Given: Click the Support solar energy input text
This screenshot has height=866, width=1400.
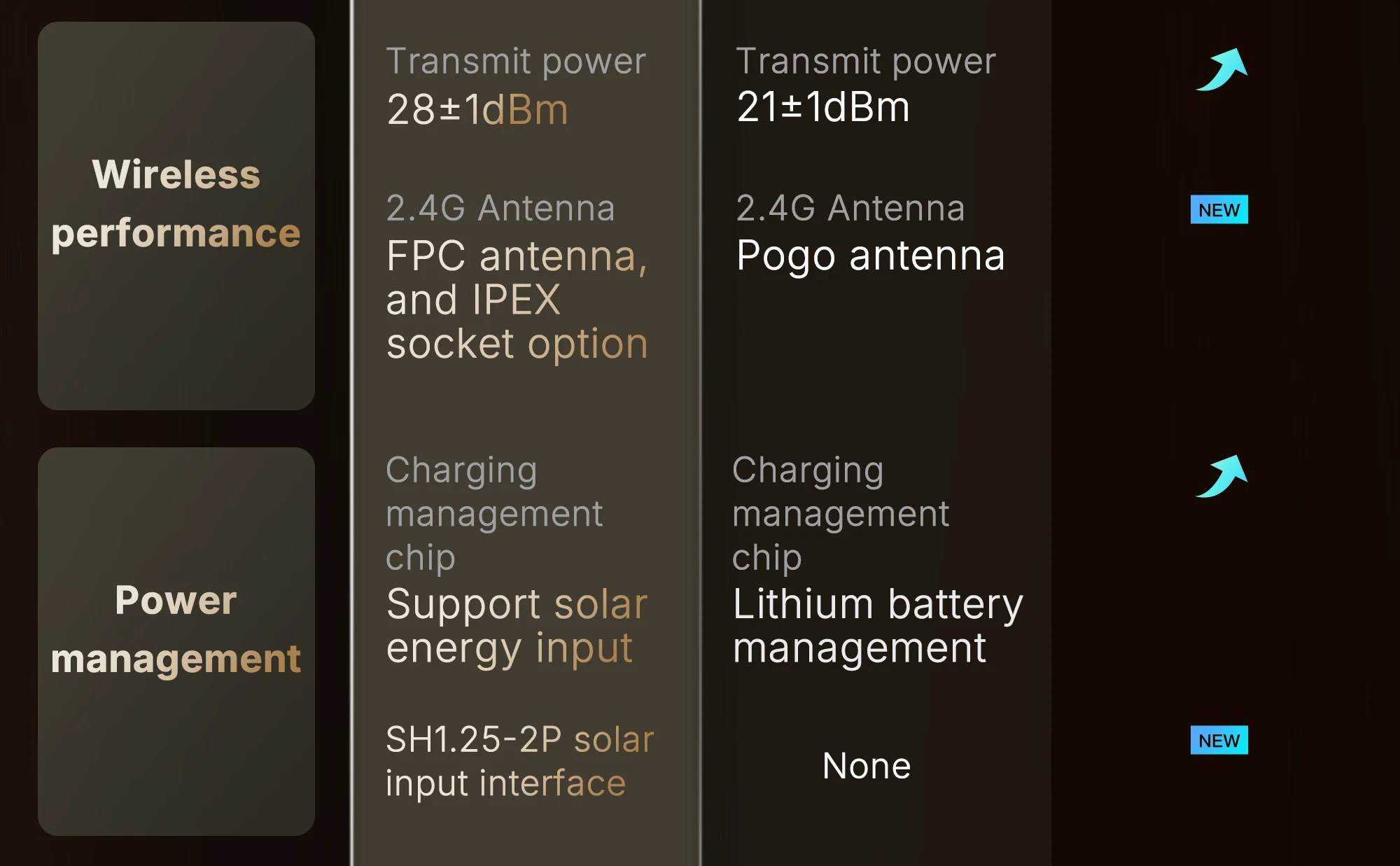Looking at the screenshot, I should click(x=517, y=626).
